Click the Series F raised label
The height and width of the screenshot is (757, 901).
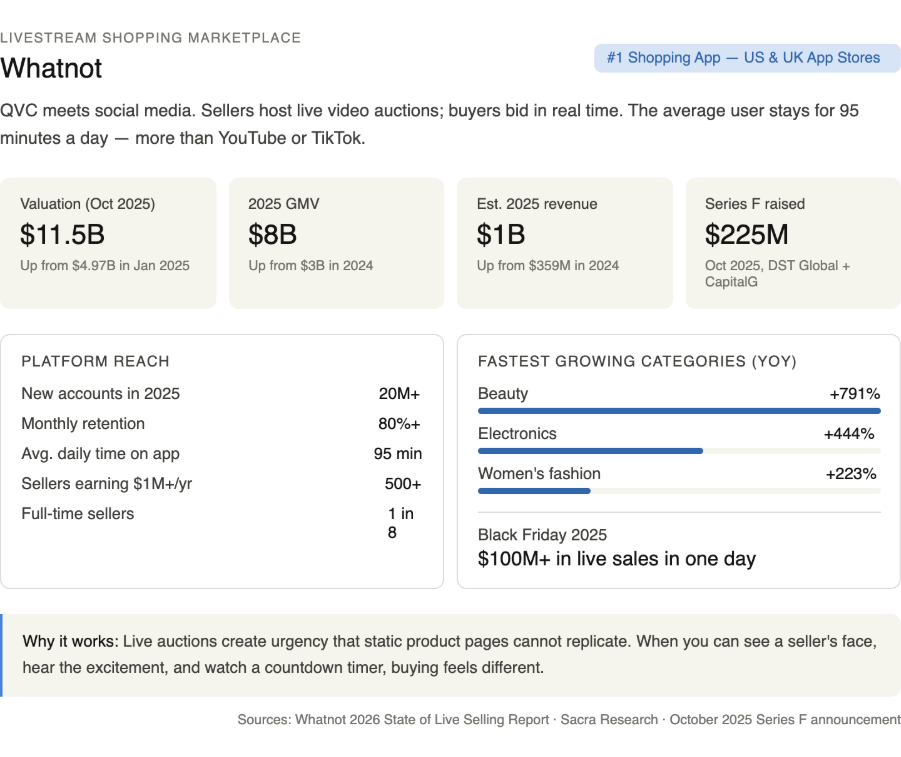[754, 204]
